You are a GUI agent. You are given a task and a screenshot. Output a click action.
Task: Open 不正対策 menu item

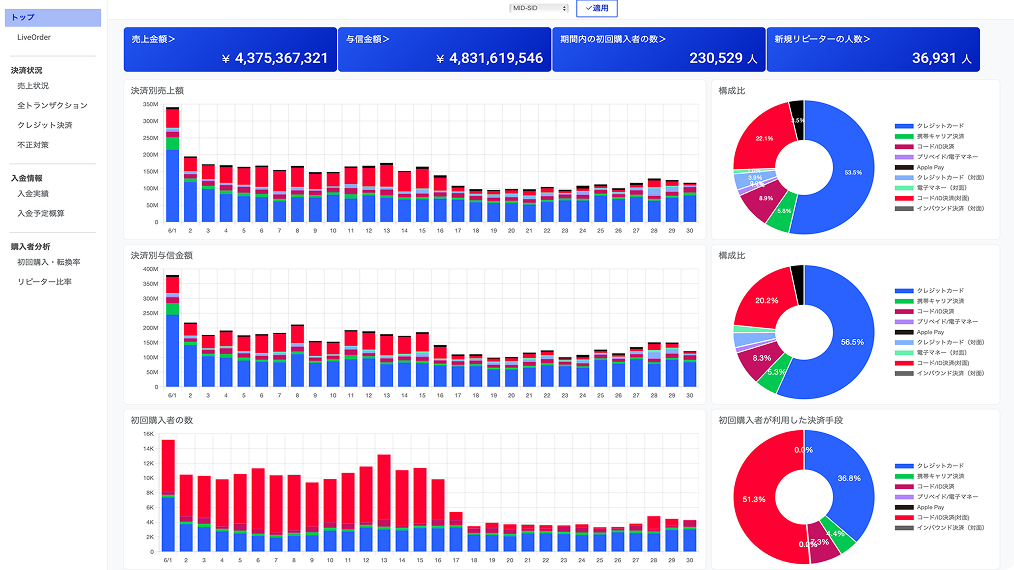pyautogui.click(x=33, y=145)
